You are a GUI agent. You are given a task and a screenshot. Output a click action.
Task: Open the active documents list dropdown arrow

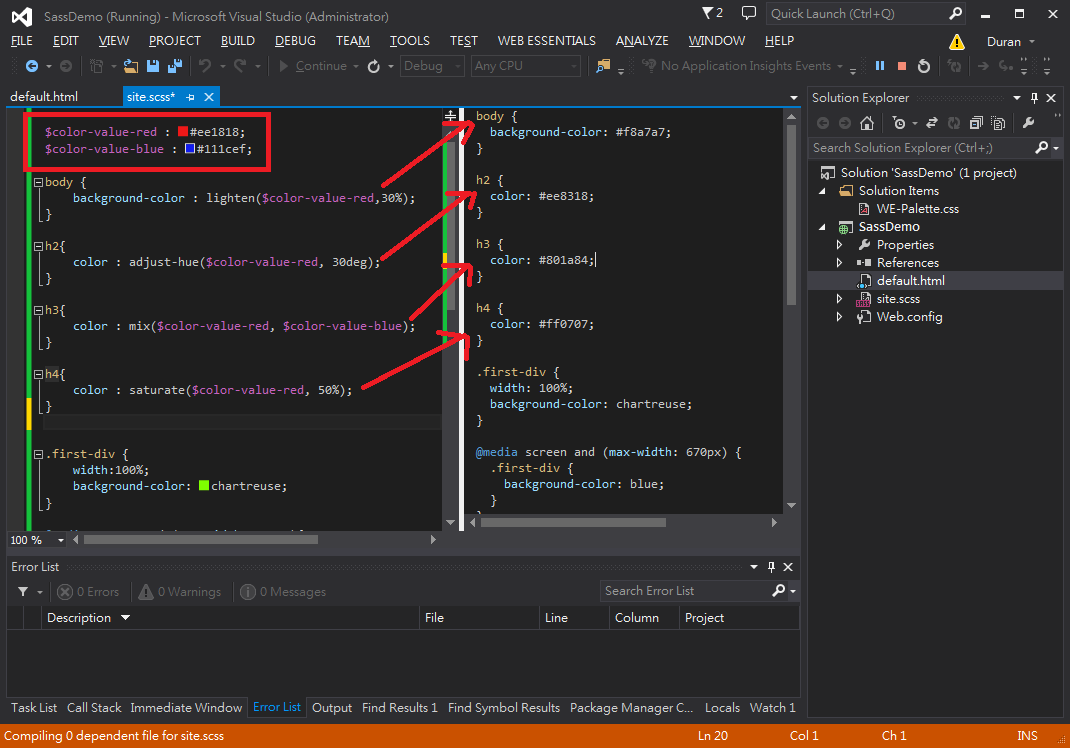point(793,98)
